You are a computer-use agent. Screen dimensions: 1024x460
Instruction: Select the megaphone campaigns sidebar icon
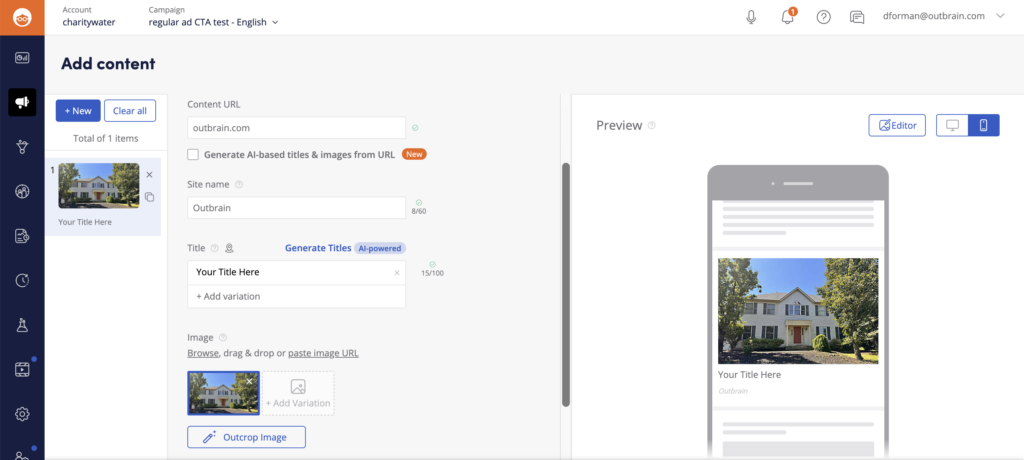(22, 101)
